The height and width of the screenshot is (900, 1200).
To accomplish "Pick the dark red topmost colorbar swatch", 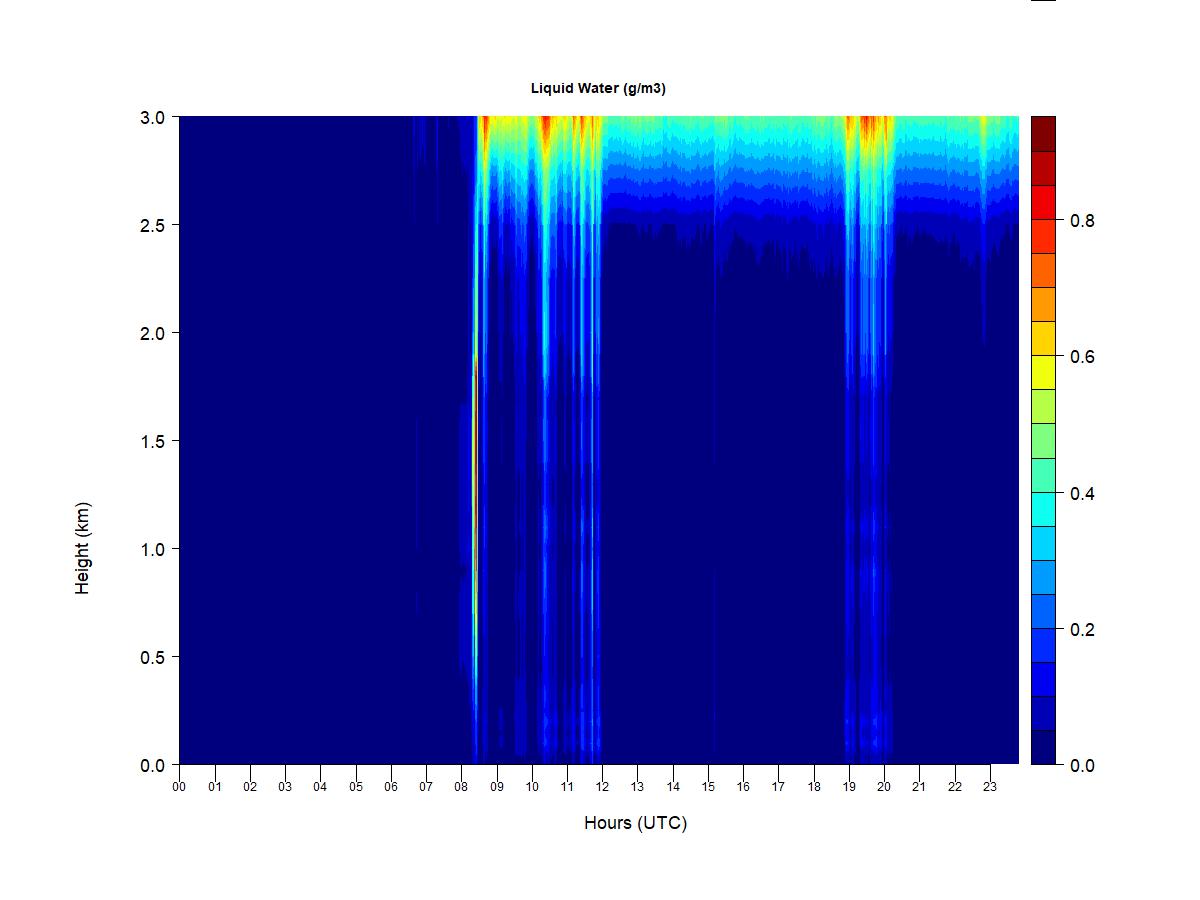I will pyautogui.click(x=1043, y=134).
